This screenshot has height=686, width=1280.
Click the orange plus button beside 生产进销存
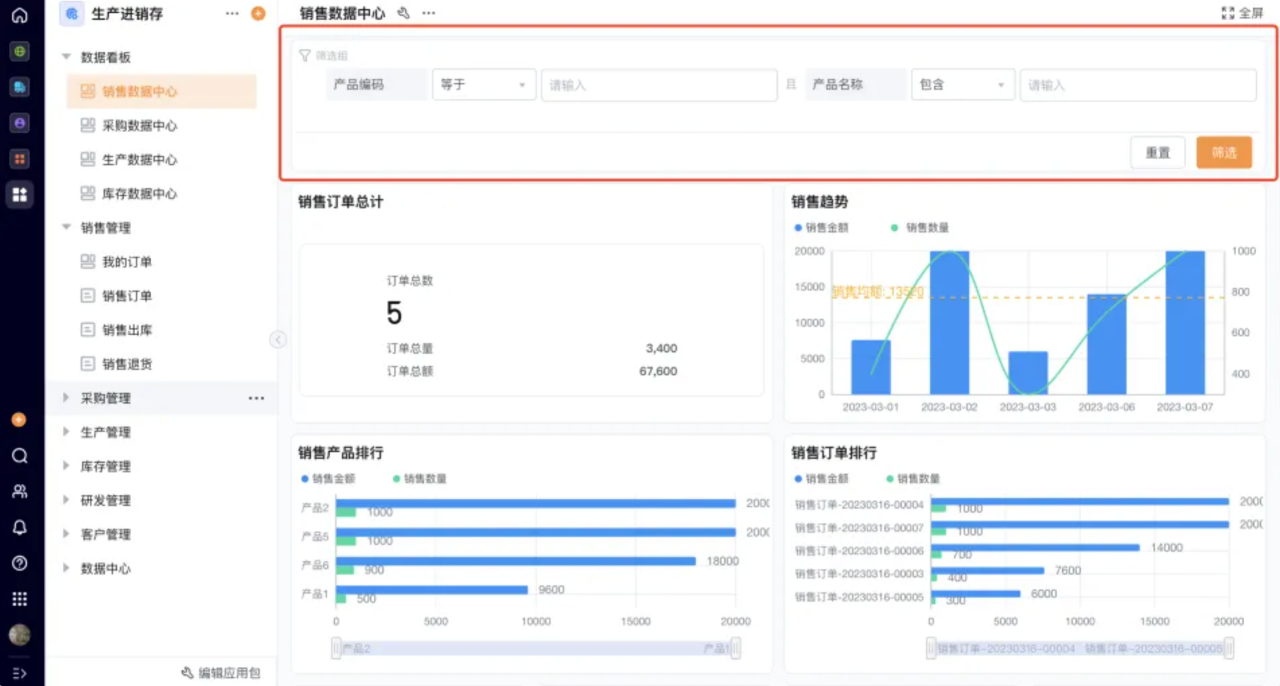(x=258, y=14)
